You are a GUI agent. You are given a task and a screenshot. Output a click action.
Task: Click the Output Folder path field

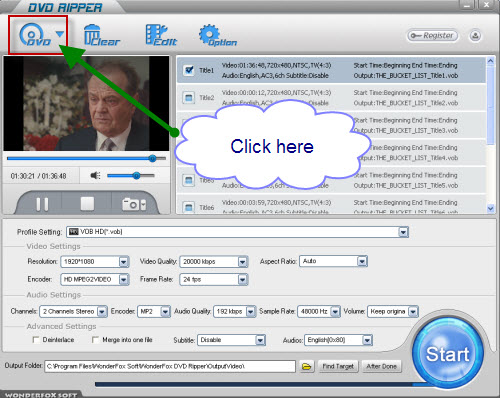coord(170,366)
